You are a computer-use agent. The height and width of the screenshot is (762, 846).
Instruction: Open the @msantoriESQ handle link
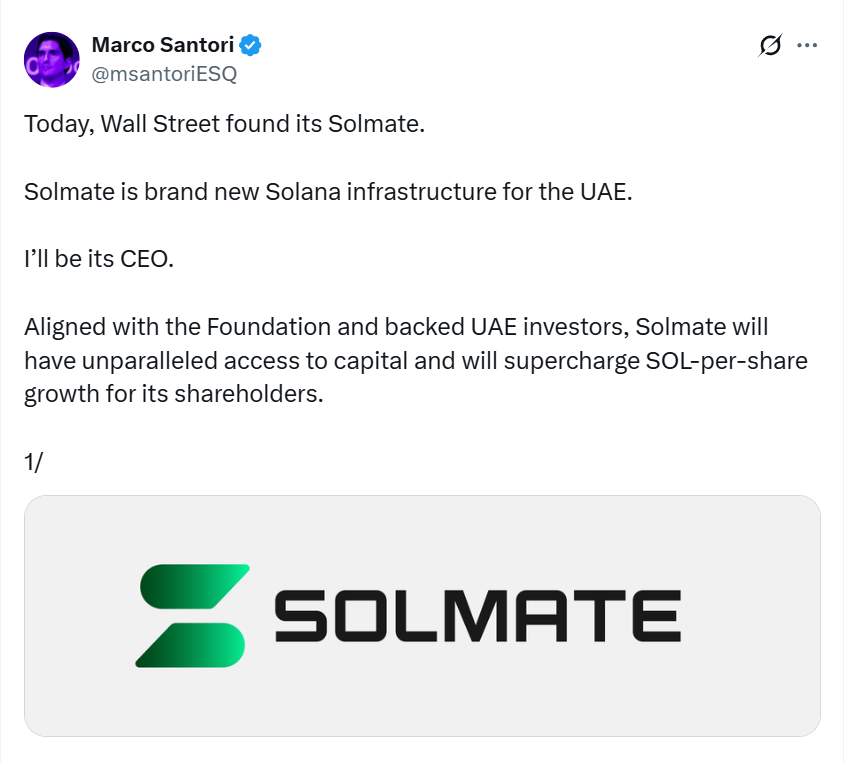(164, 73)
